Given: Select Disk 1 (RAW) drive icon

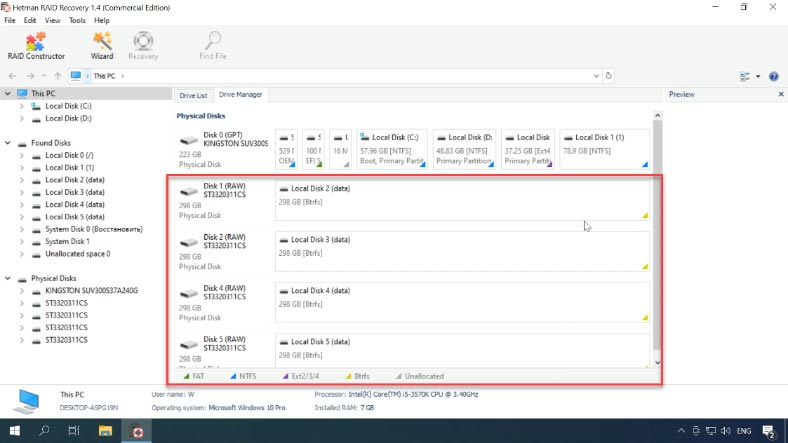Looking at the screenshot, I should pyautogui.click(x=189, y=191).
